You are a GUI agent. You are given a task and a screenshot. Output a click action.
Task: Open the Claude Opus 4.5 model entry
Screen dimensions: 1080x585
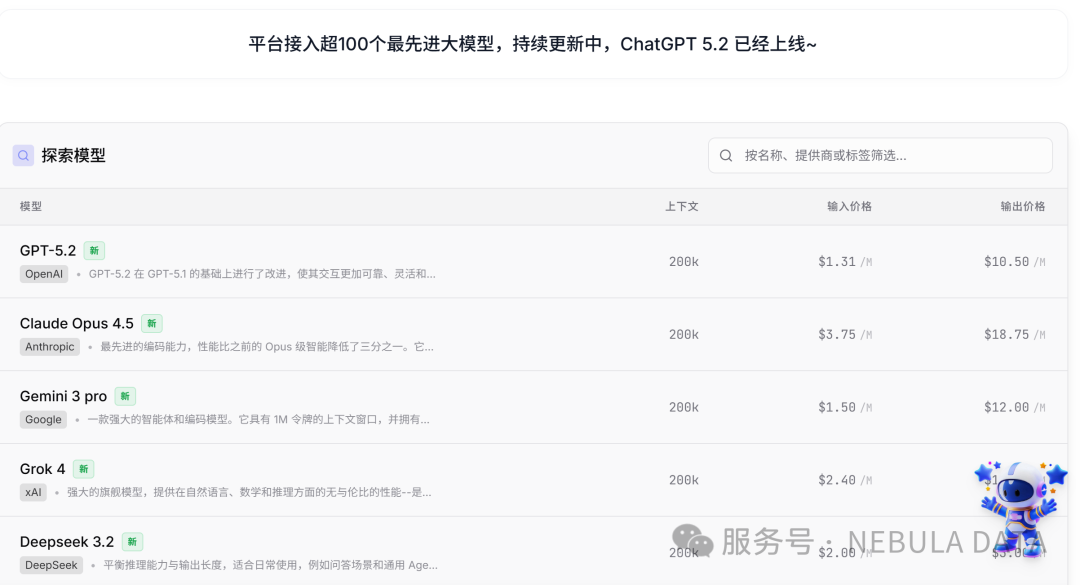click(x=534, y=334)
